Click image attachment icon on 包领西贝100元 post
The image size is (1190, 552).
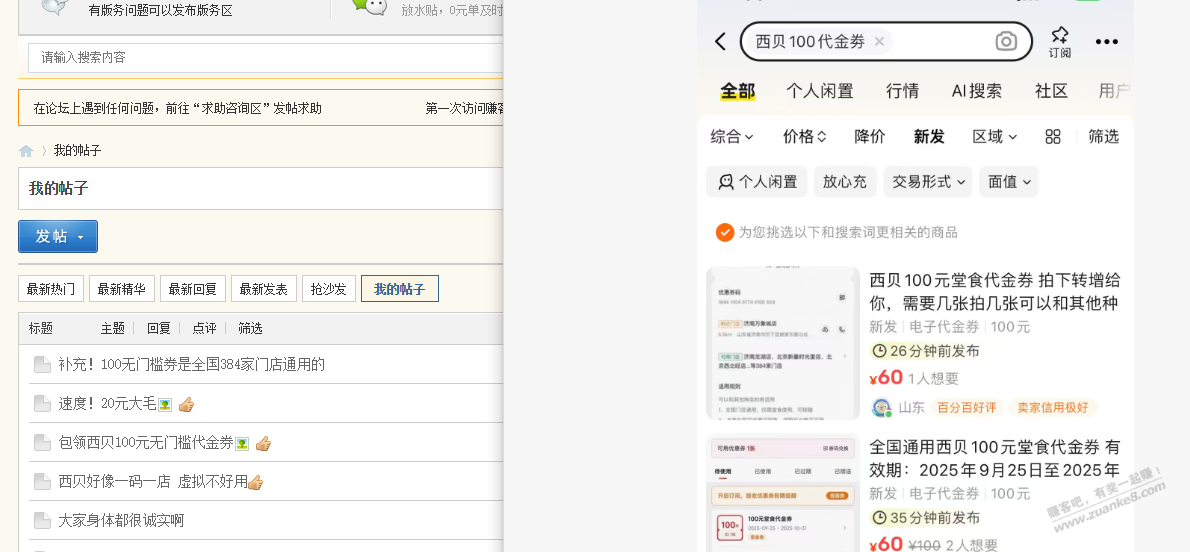coord(242,443)
